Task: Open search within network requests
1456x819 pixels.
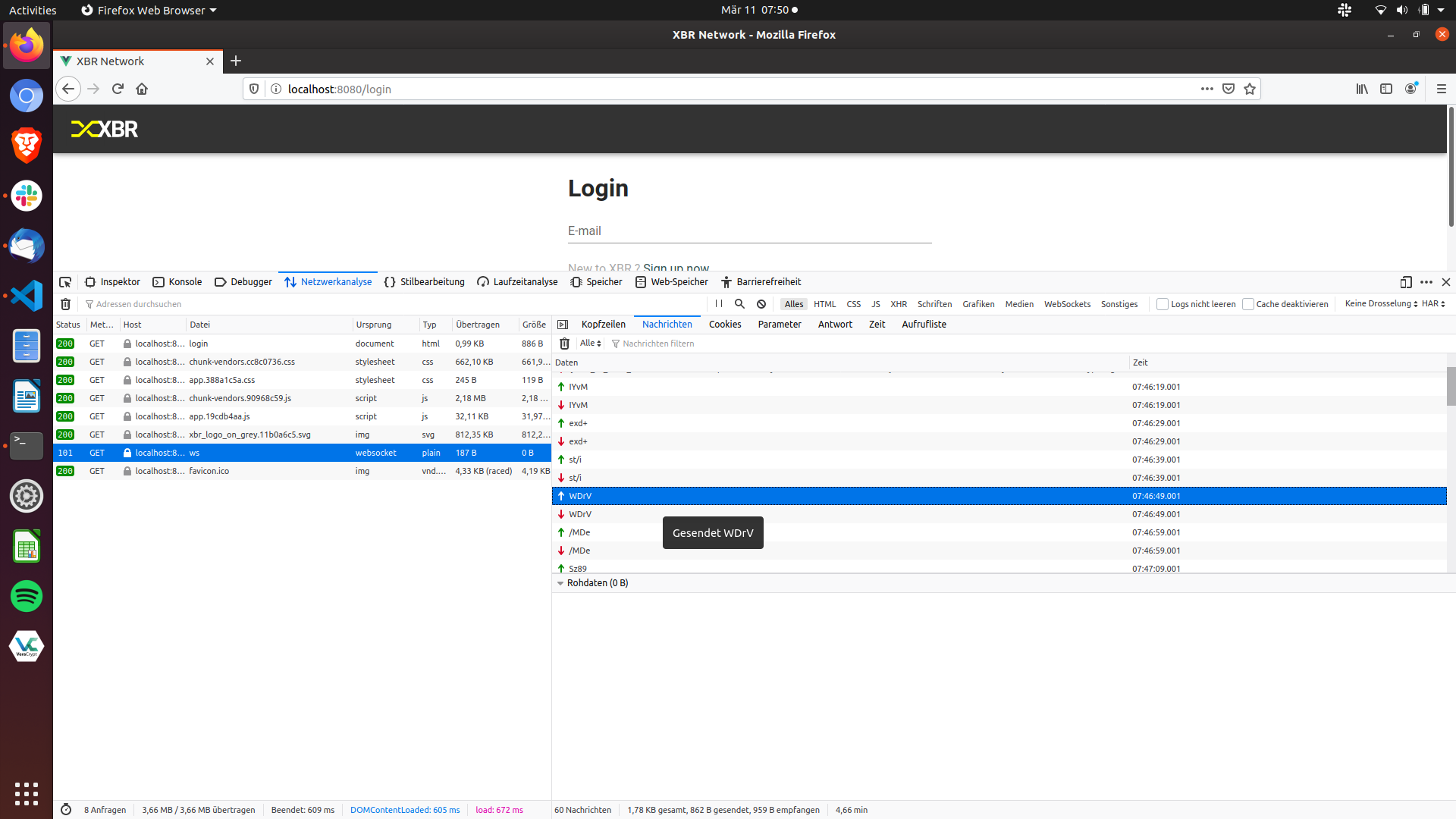Action: click(740, 303)
